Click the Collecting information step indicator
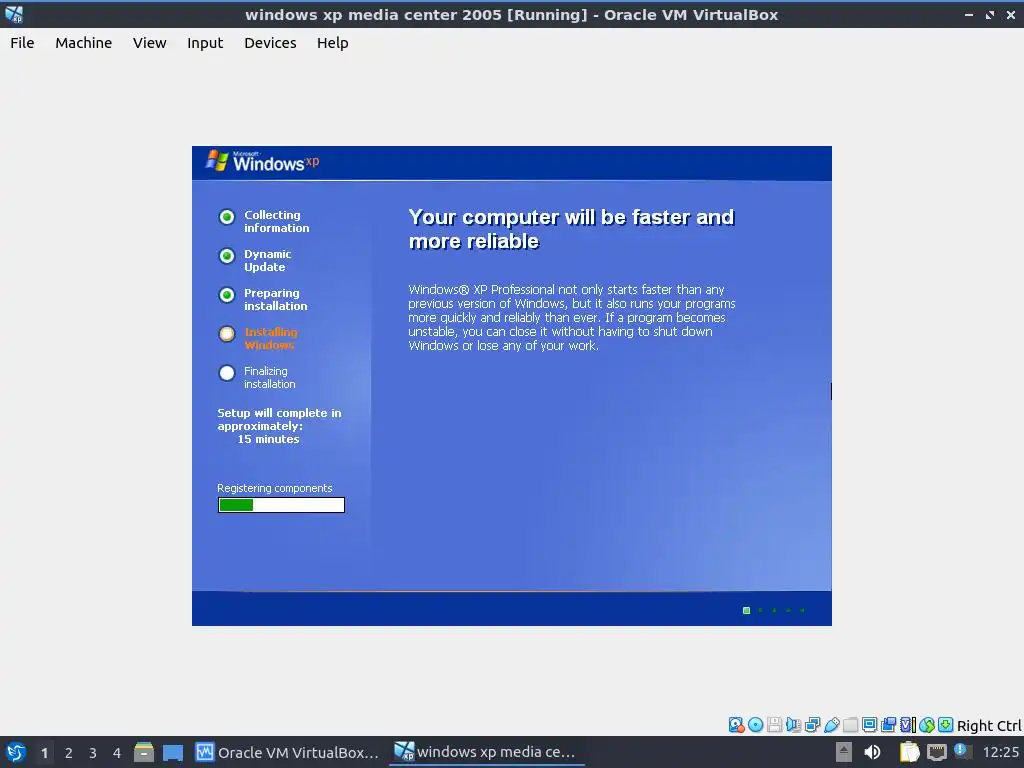The width and height of the screenshot is (1024, 768). (227, 217)
